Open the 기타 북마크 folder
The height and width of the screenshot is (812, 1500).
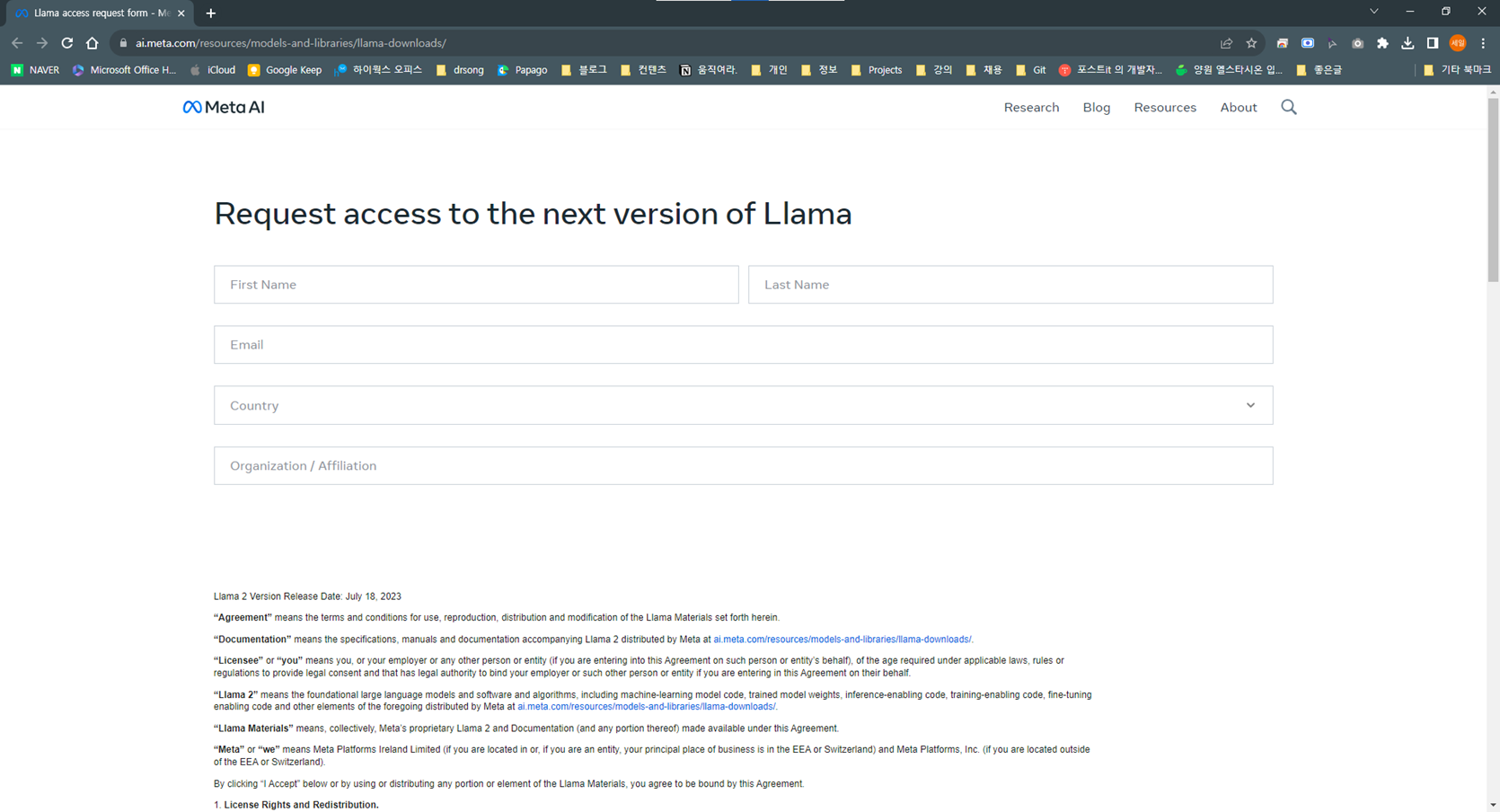coord(1457,70)
